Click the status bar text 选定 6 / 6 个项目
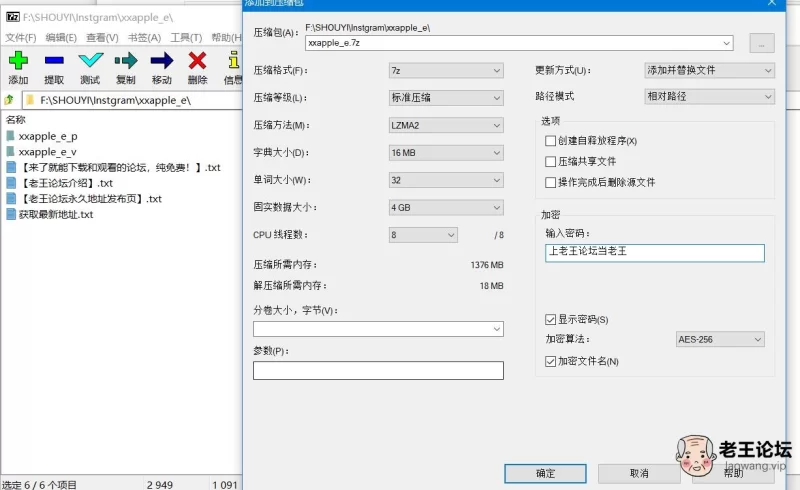Image resolution: width=800 pixels, height=490 pixels. [x=39, y=484]
